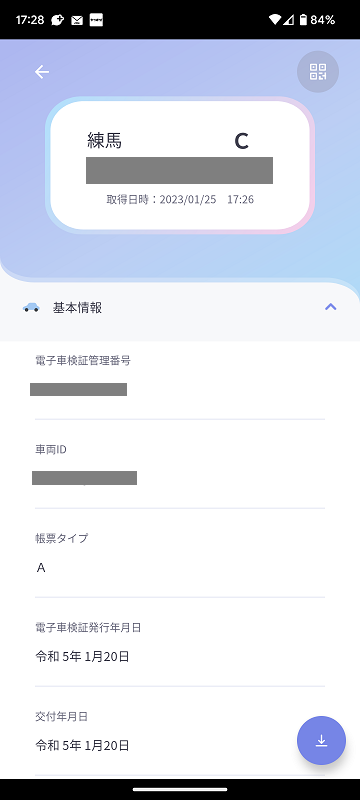The width and height of the screenshot is (360, 800).
Task: Tap the download floating action button
Action: (x=321, y=740)
